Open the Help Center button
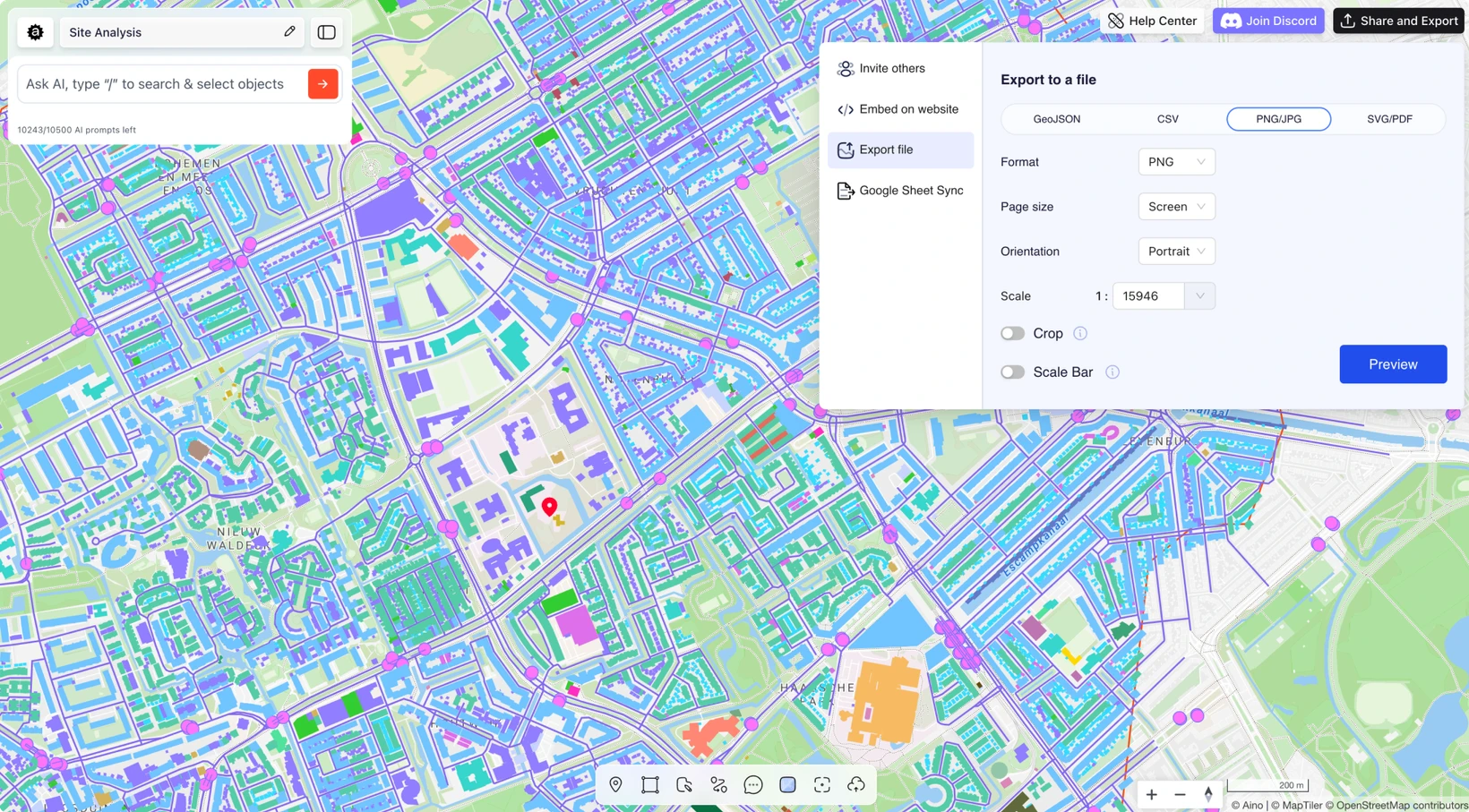This screenshot has width=1469, height=812. pyautogui.click(x=1152, y=21)
